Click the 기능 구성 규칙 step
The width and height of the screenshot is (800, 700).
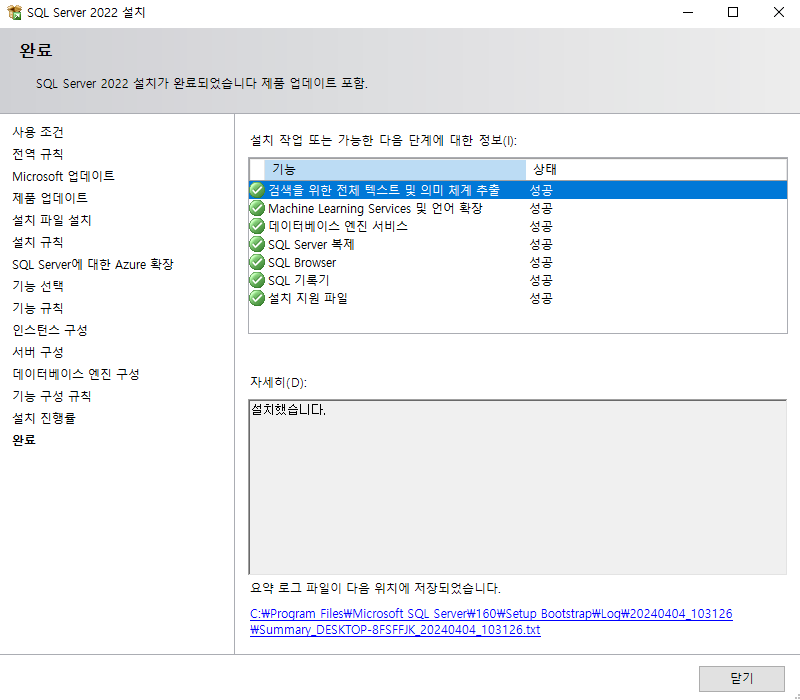coord(52,396)
